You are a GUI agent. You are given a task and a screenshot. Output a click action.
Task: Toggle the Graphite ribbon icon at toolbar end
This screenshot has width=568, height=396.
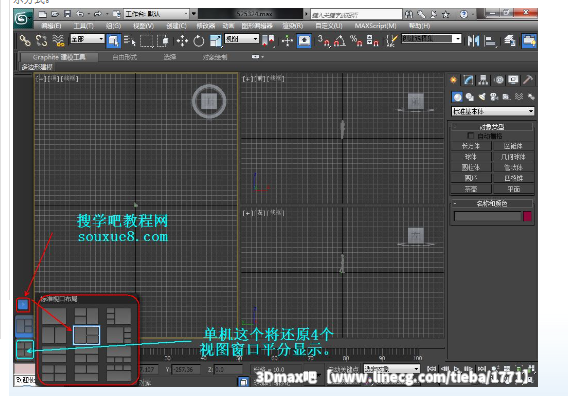coord(529,41)
